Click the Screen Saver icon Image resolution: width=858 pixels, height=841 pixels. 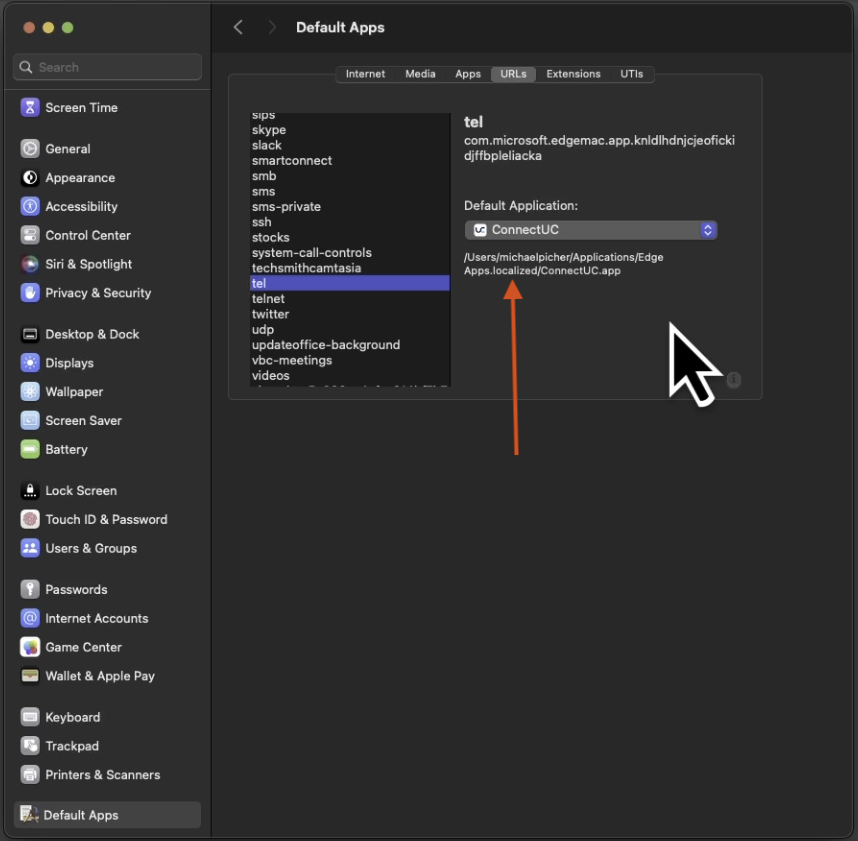30,421
